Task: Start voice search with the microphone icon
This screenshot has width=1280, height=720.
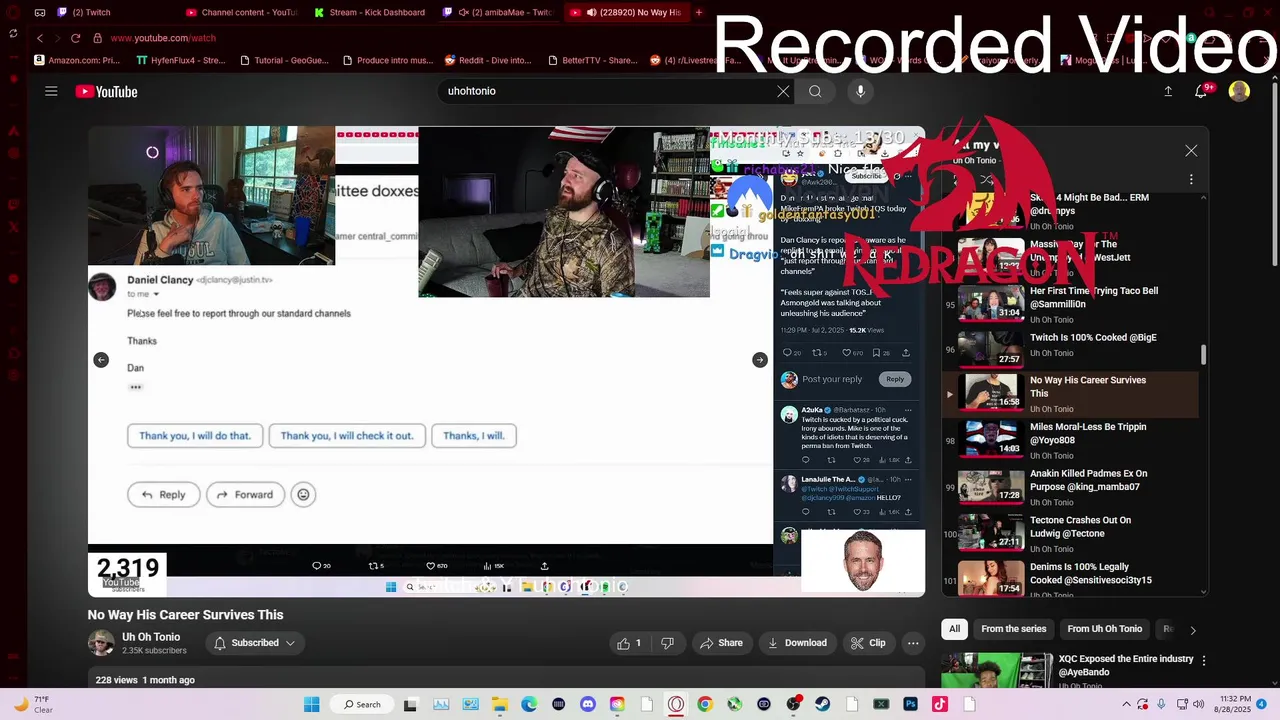Action: pos(860,91)
